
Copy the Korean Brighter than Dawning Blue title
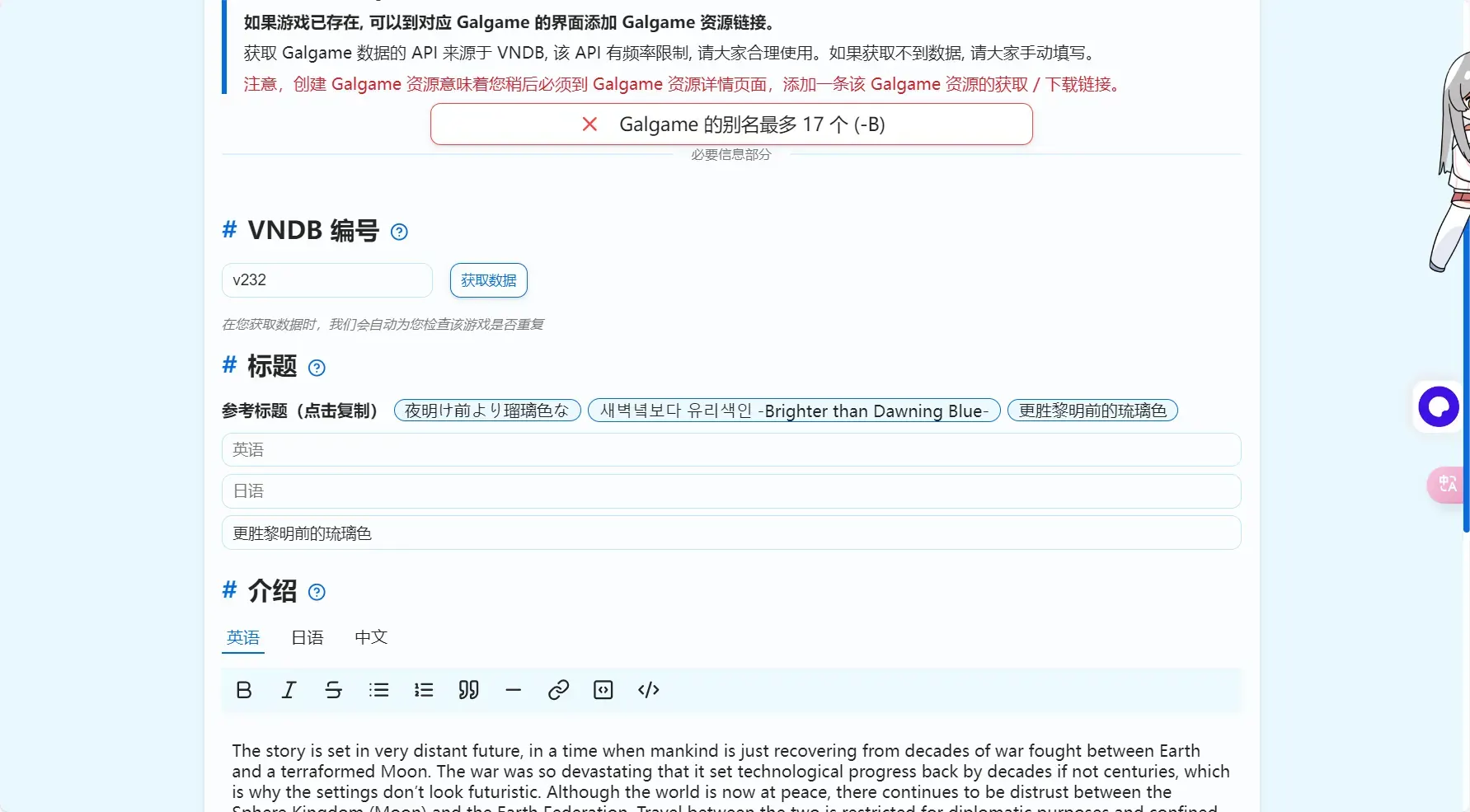(794, 411)
